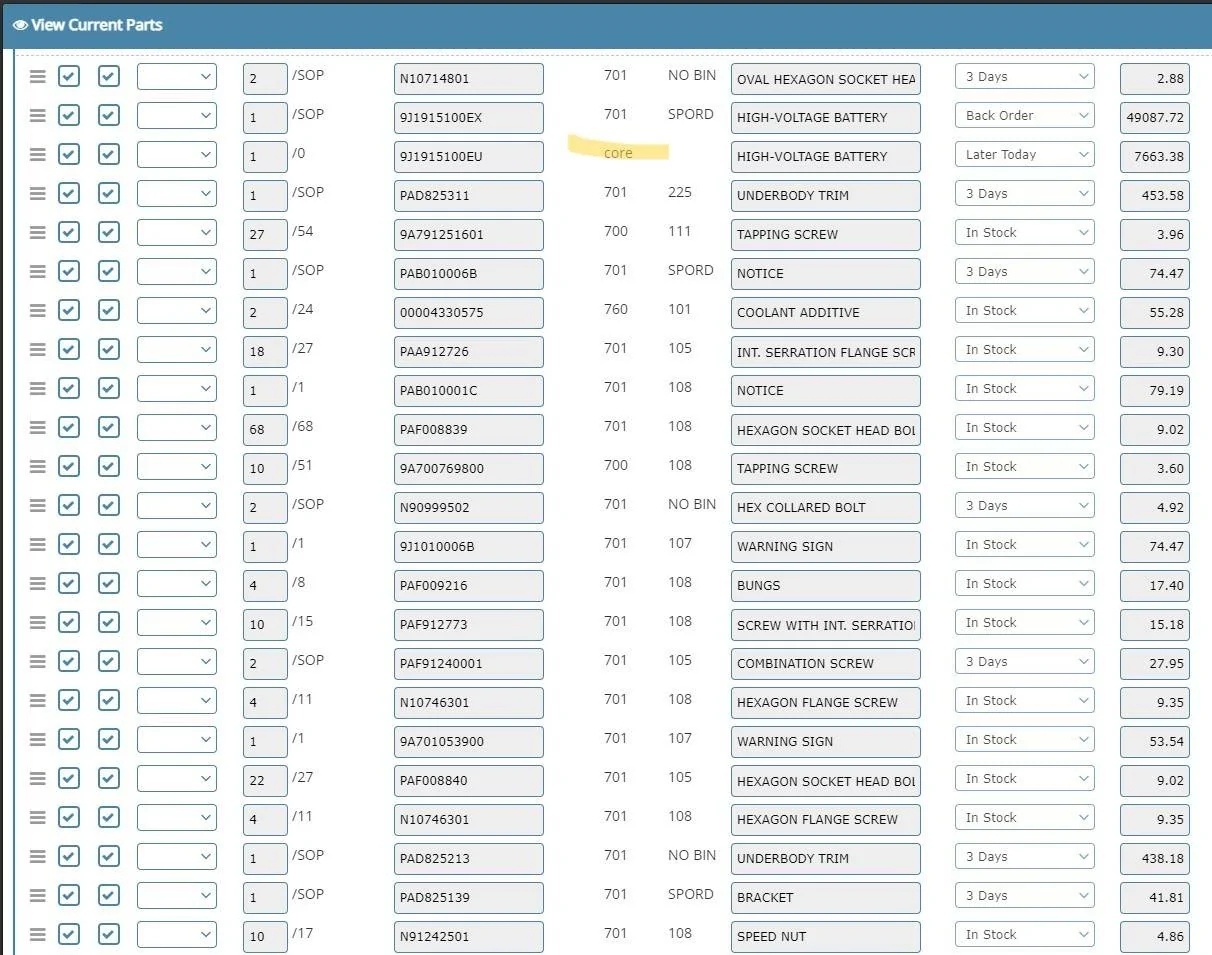Screen dimensions: 1212x955
Task: Click the part number field 9J1915100EU
Action: tap(469, 157)
